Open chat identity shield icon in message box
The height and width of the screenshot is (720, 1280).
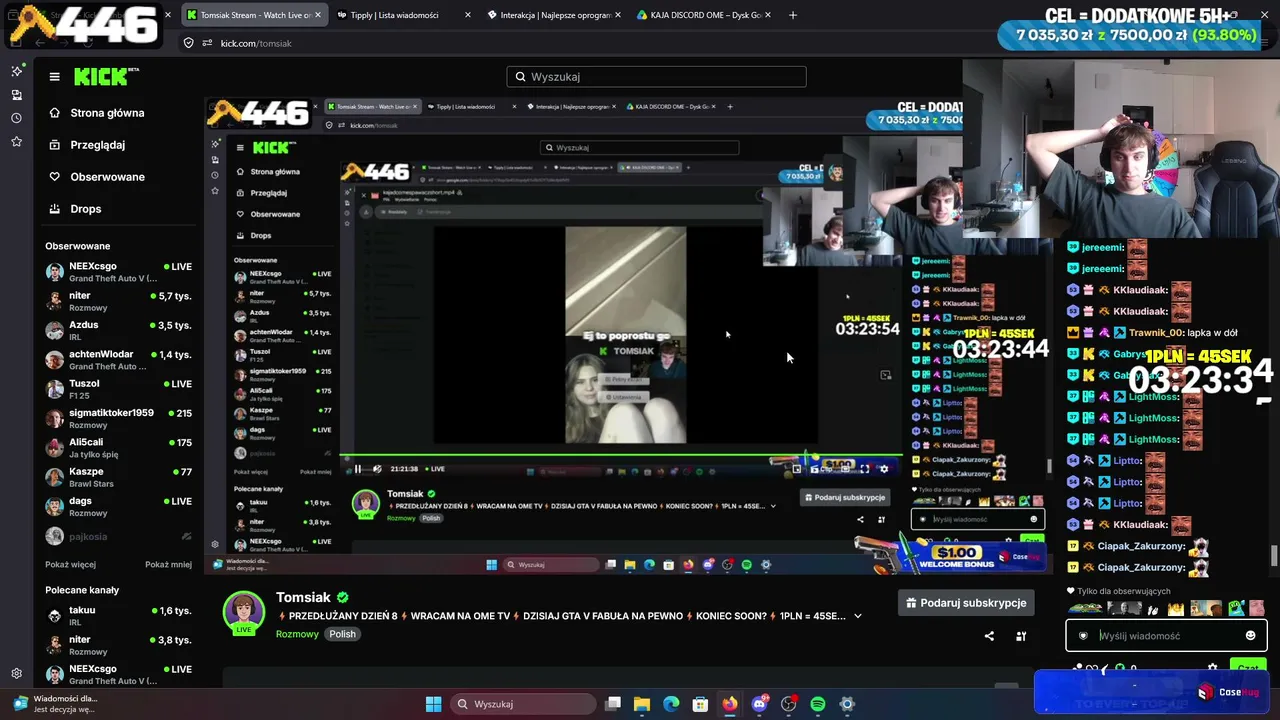[x=1083, y=635]
